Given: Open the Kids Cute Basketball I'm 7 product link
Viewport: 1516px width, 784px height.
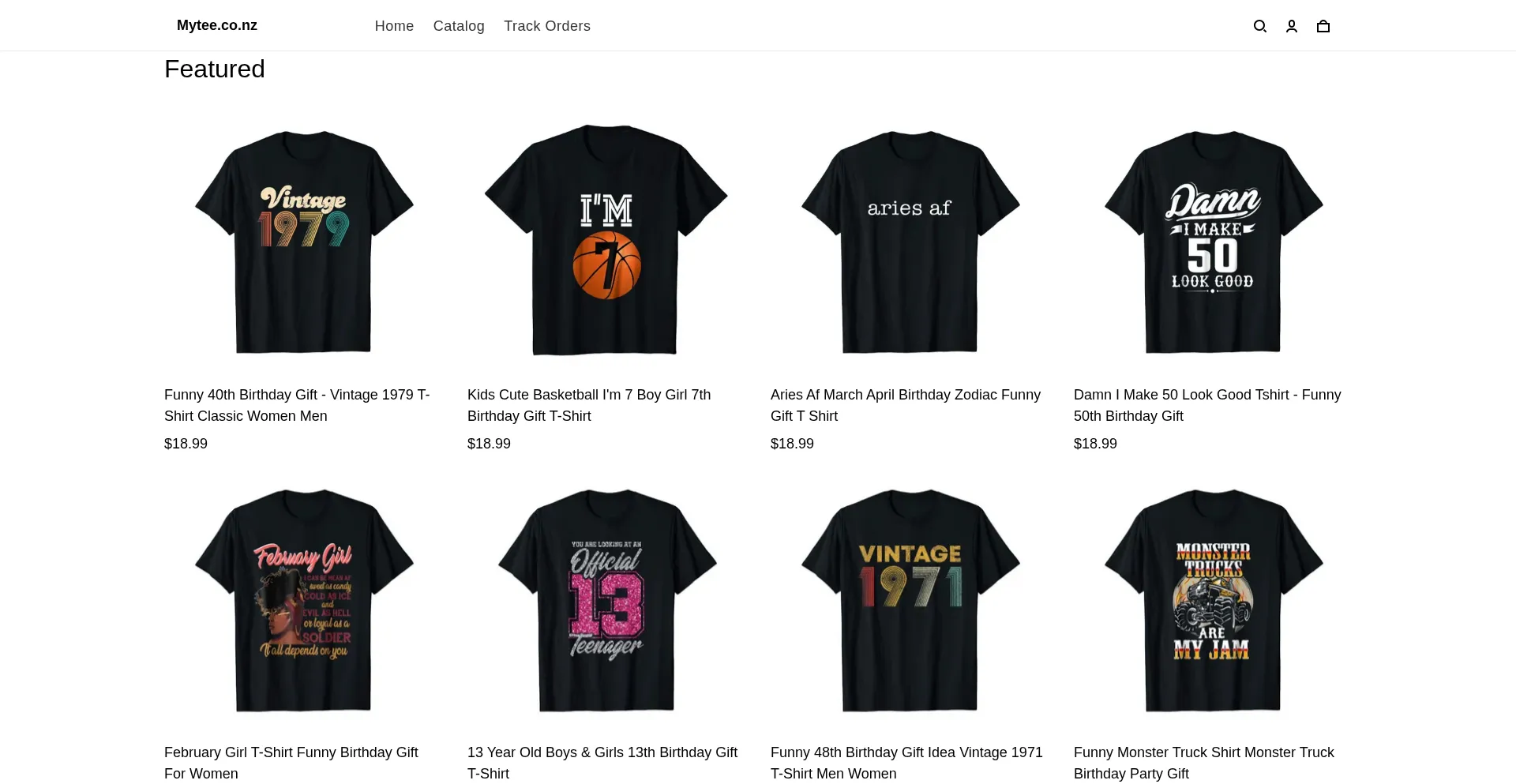Looking at the screenshot, I should click(x=588, y=405).
